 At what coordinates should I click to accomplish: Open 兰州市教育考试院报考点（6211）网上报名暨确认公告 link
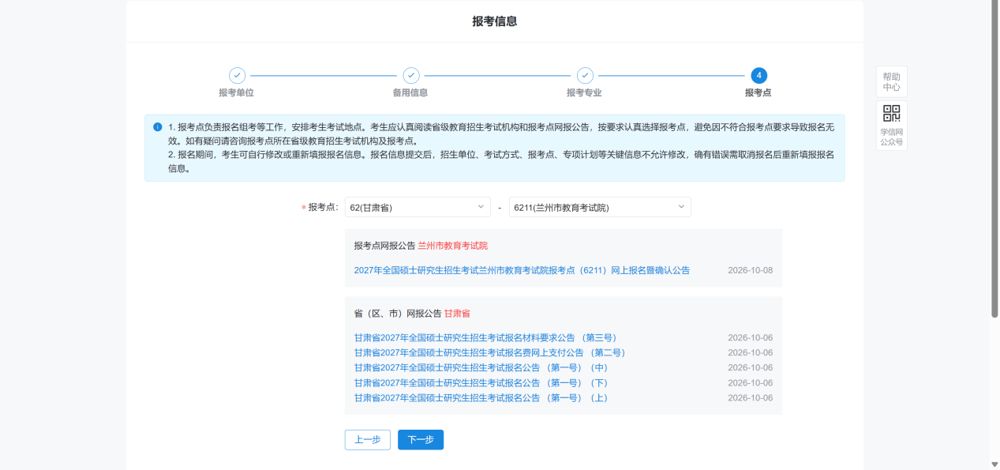(522, 270)
